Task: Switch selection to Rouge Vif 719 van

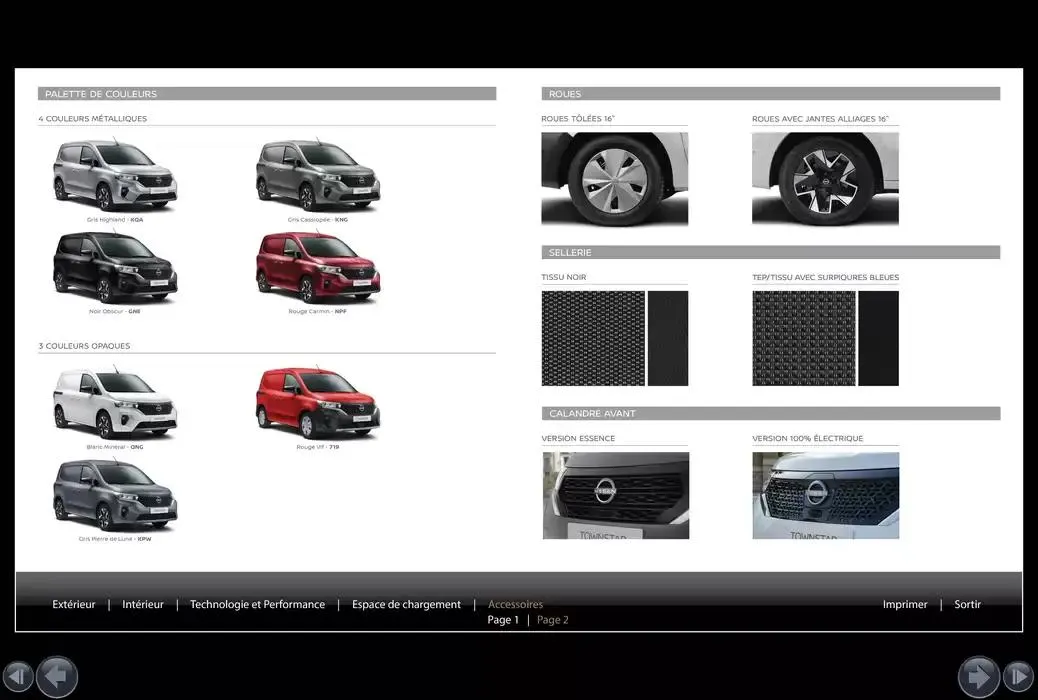Action: click(x=318, y=400)
